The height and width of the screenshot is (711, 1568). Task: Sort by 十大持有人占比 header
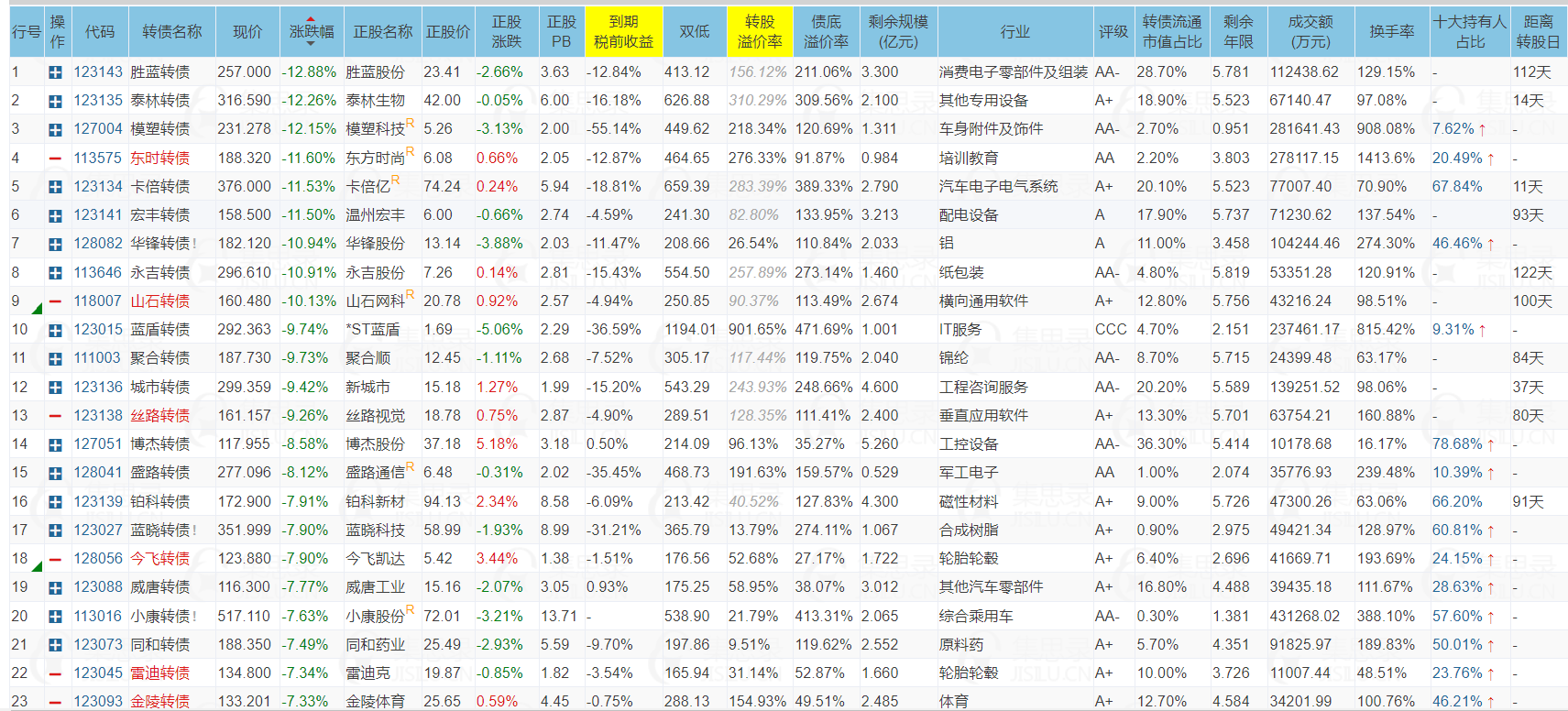(x=1470, y=31)
